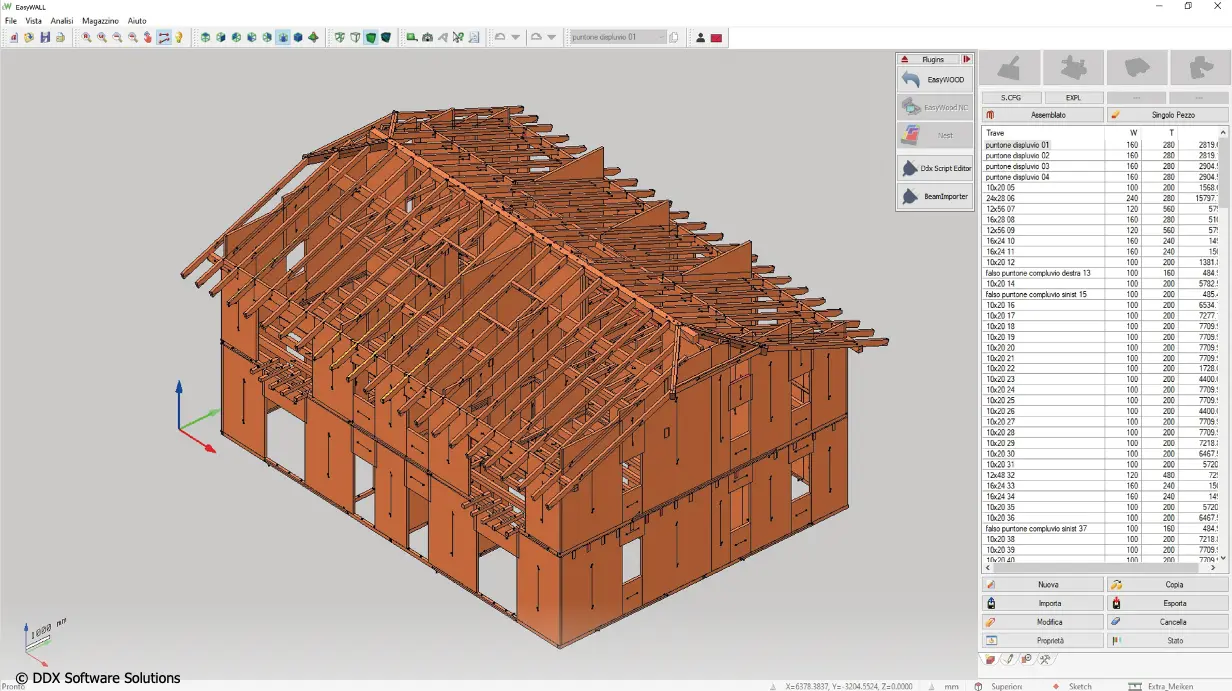Click the Copia button
Screen dimensions: 1232x691
(1168, 585)
